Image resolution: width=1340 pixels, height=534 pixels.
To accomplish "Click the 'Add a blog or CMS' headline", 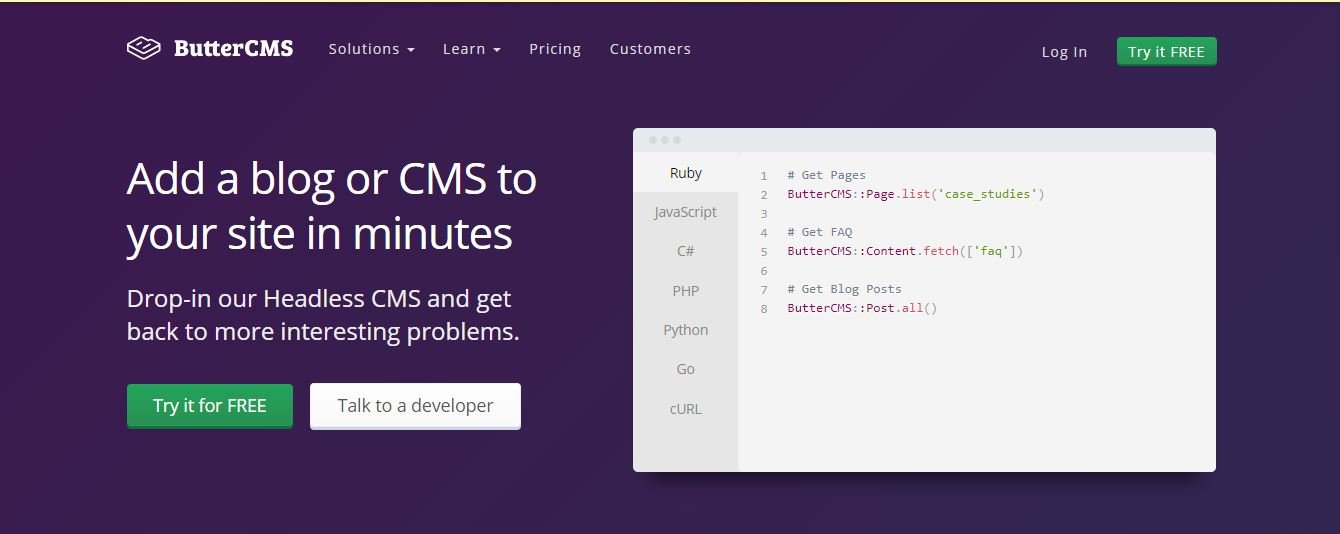I will [x=332, y=206].
